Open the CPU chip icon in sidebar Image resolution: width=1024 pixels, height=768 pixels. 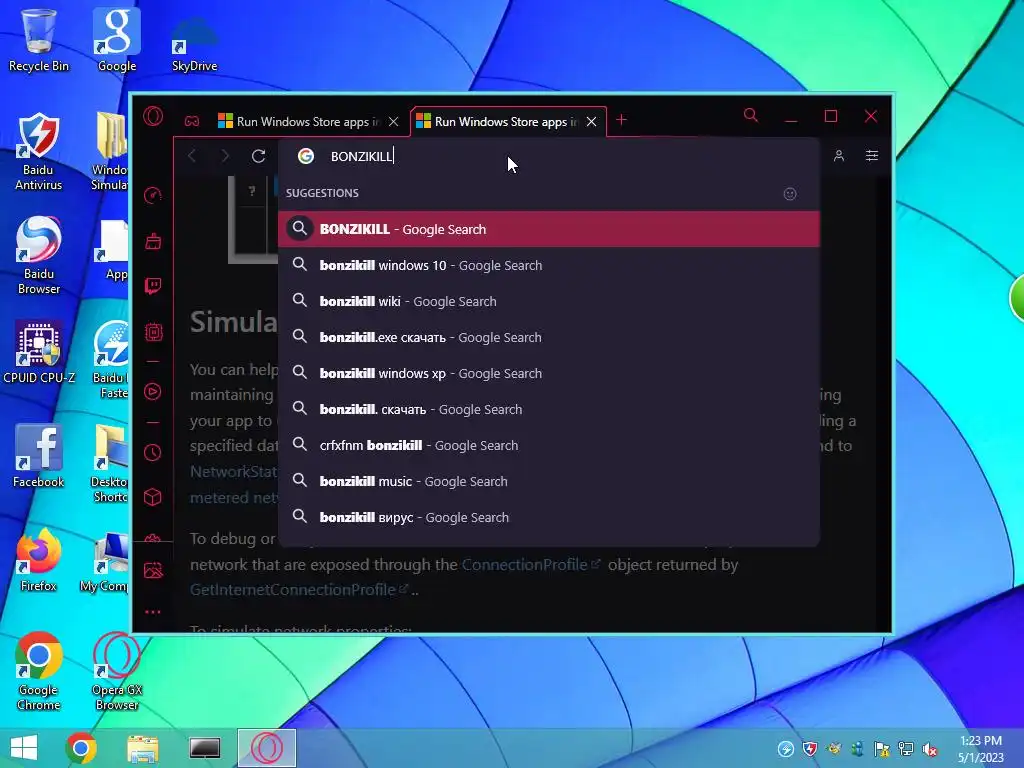153,332
